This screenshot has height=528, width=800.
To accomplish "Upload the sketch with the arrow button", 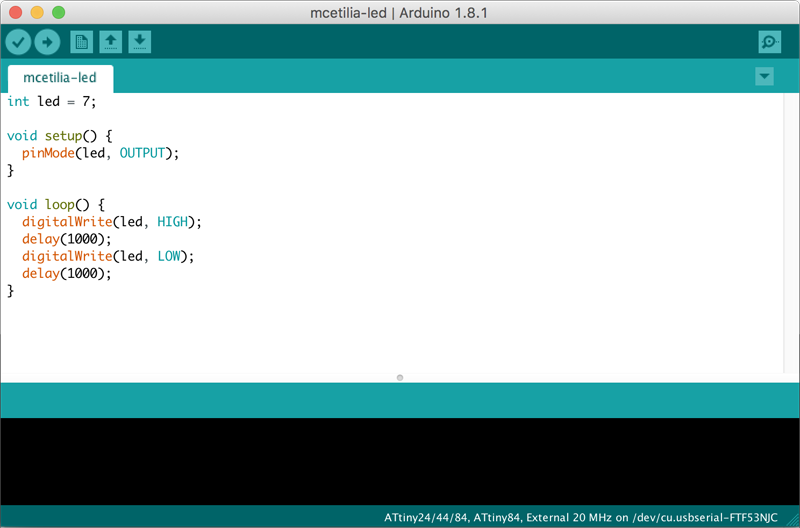I will tap(47, 42).
